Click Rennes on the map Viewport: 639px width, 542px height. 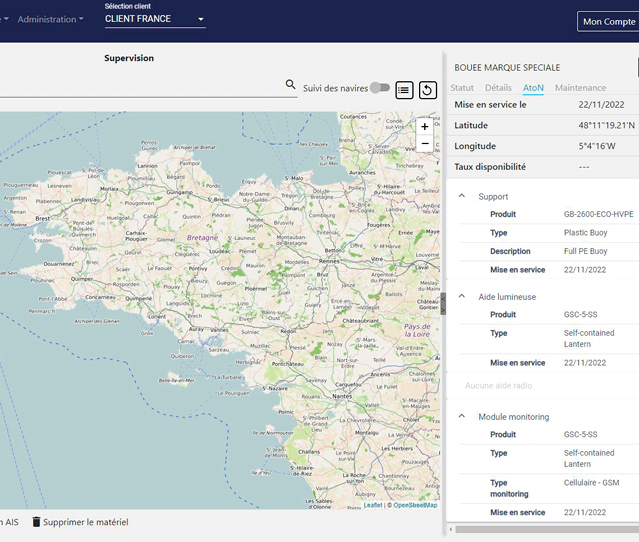328,261
